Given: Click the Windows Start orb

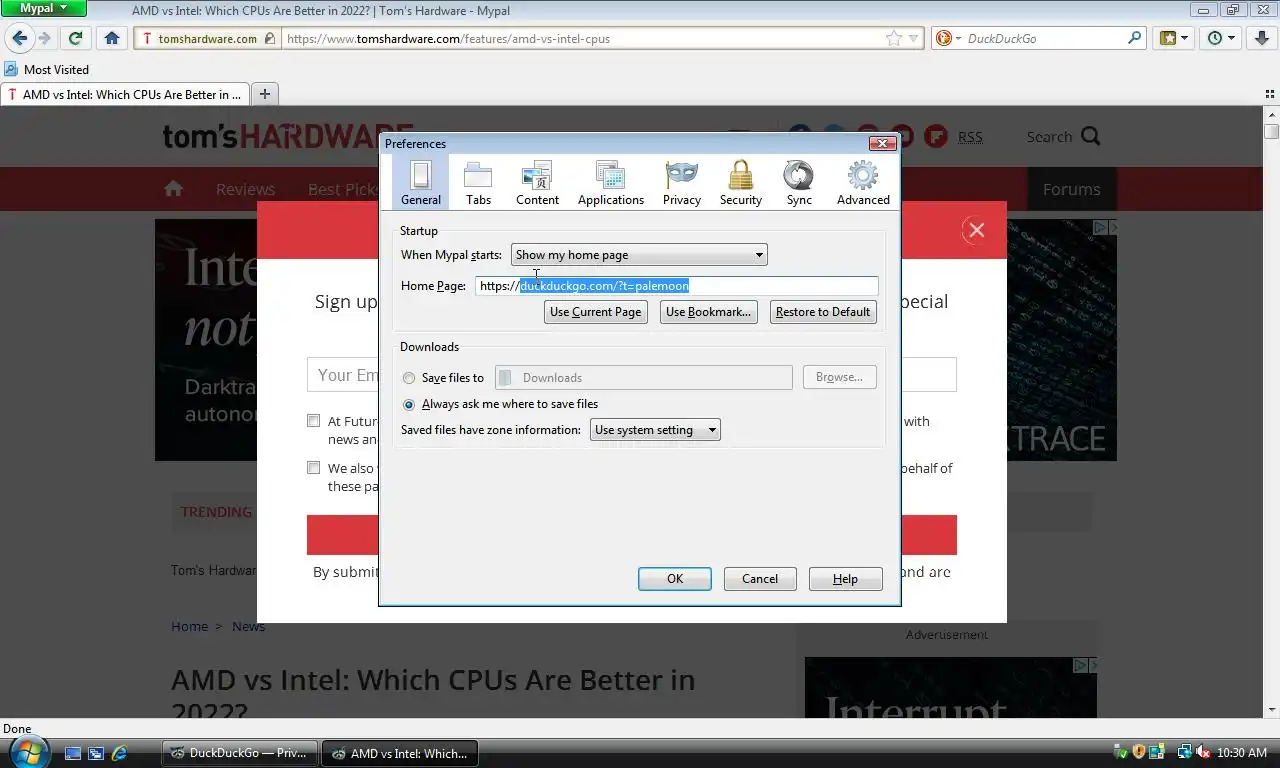Looking at the screenshot, I should (27, 751).
